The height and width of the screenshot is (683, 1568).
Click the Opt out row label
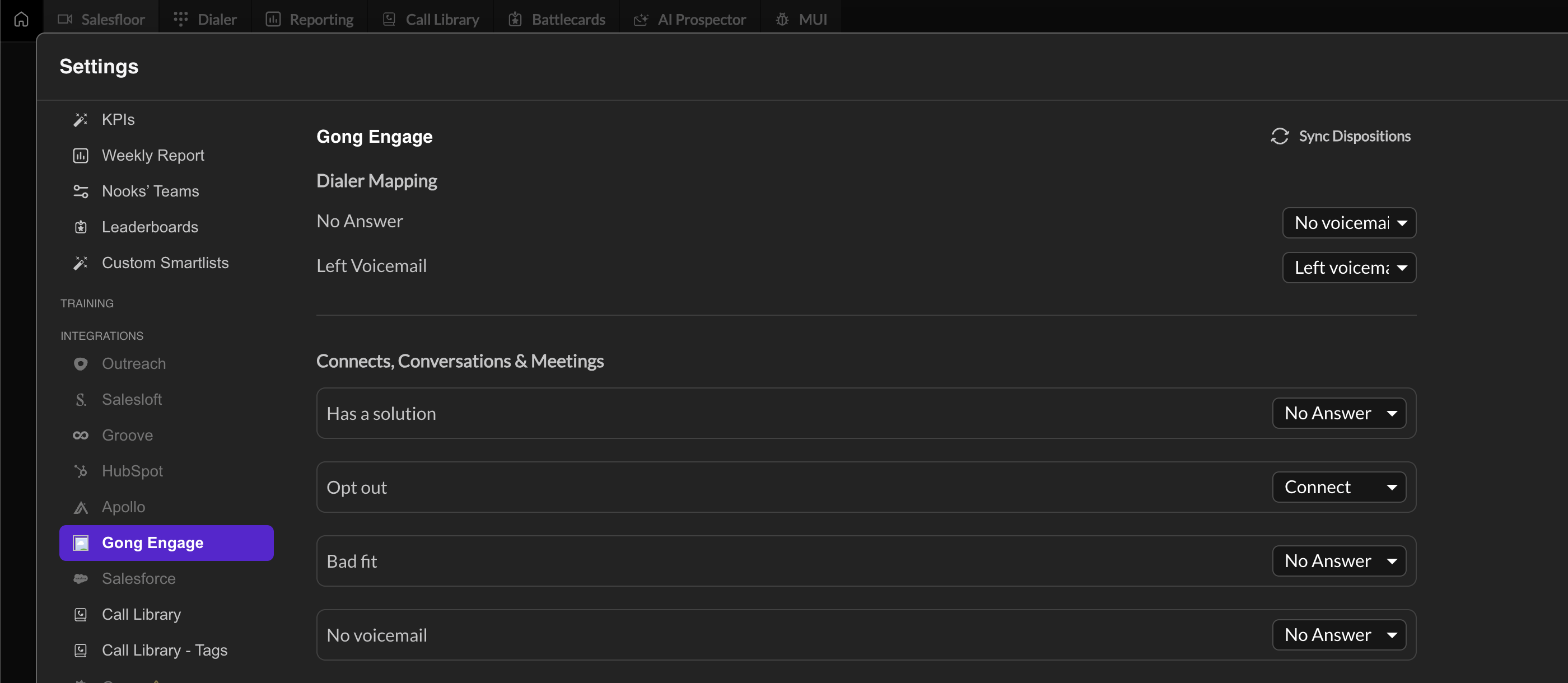(x=357, y=488)
